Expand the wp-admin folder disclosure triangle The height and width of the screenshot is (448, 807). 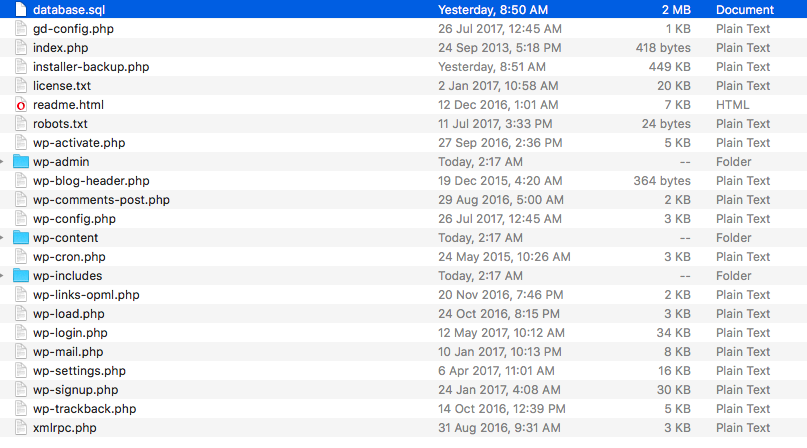click(2, 162)
